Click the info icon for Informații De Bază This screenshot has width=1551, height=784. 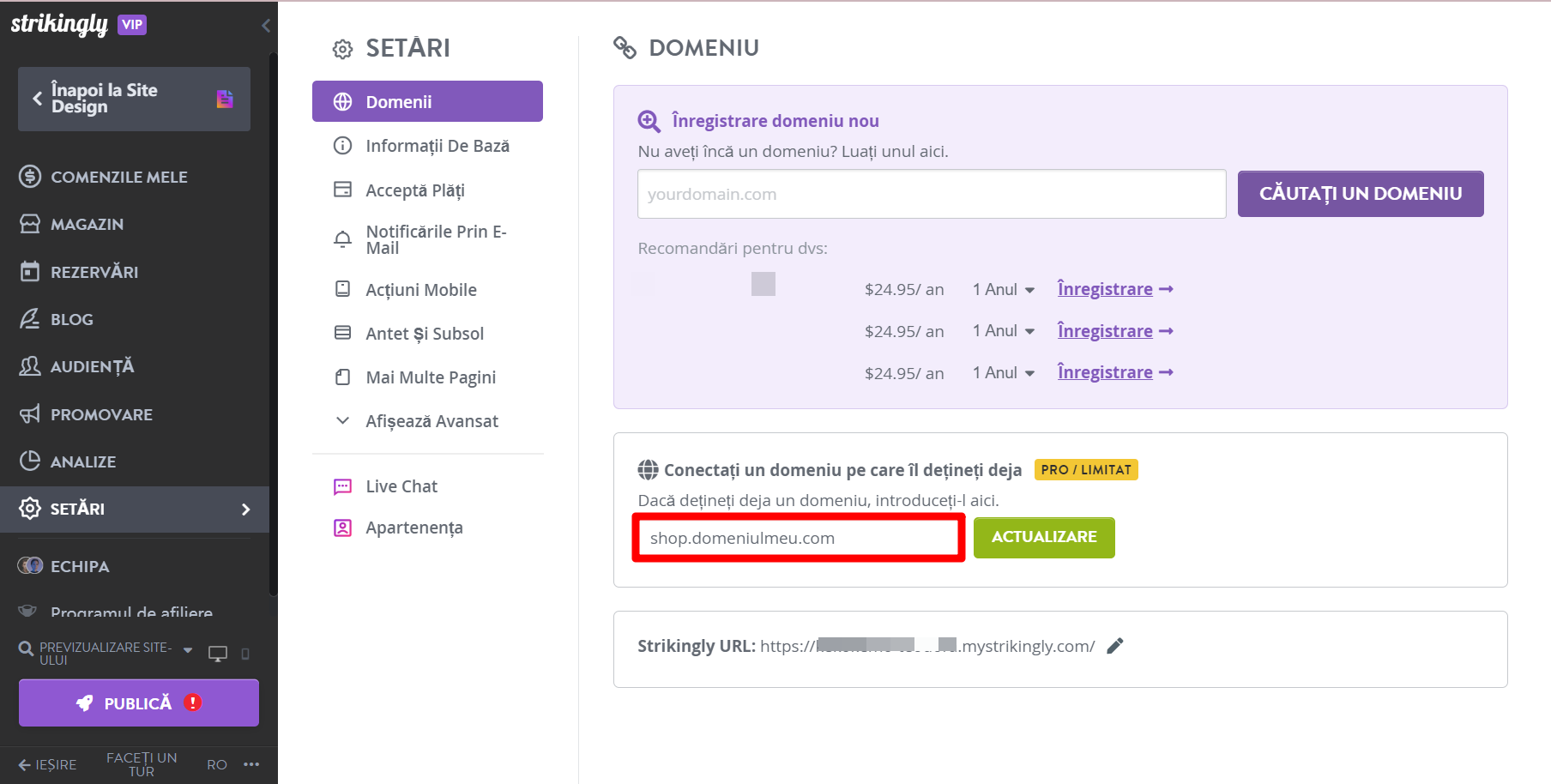[342, 146]
